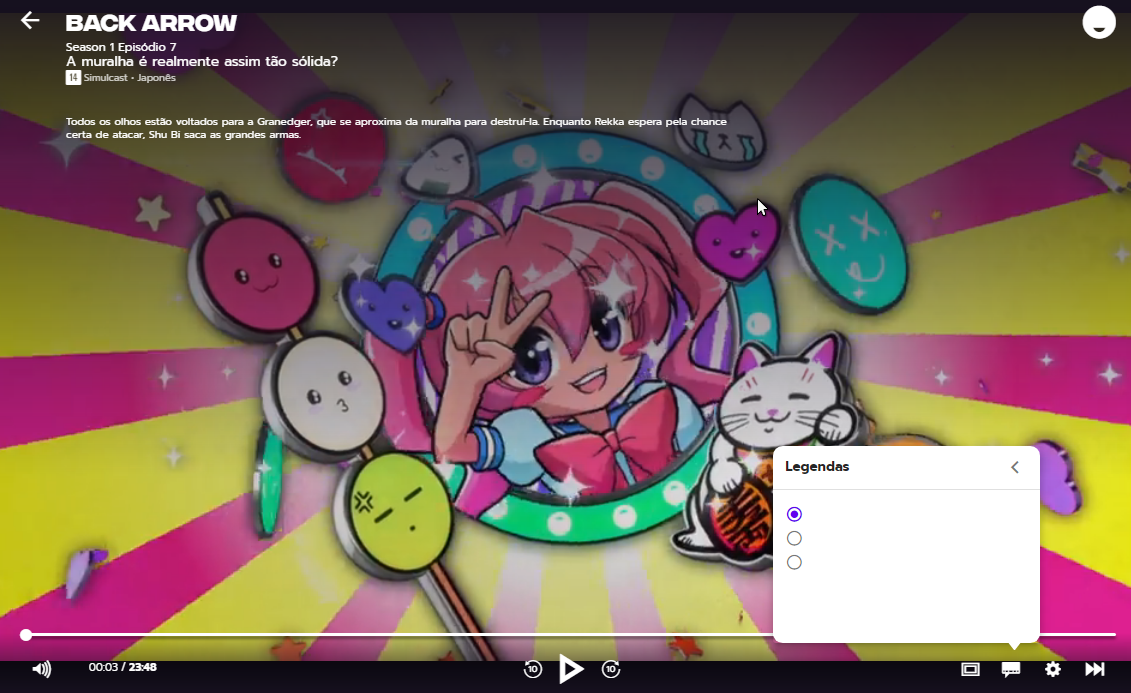Toggle theater mode view icon
Image resolution: width=1131 pixels, height=693 pixels.
[970, 669]
